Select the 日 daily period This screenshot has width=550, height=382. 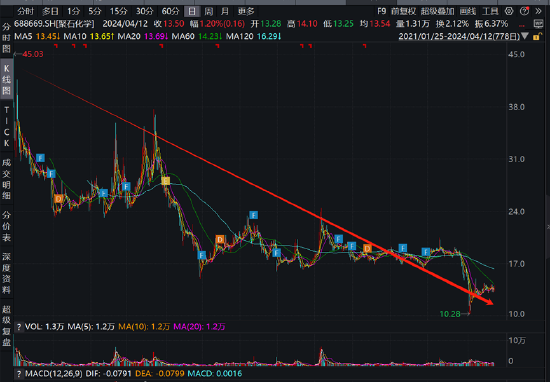[192, 12]
